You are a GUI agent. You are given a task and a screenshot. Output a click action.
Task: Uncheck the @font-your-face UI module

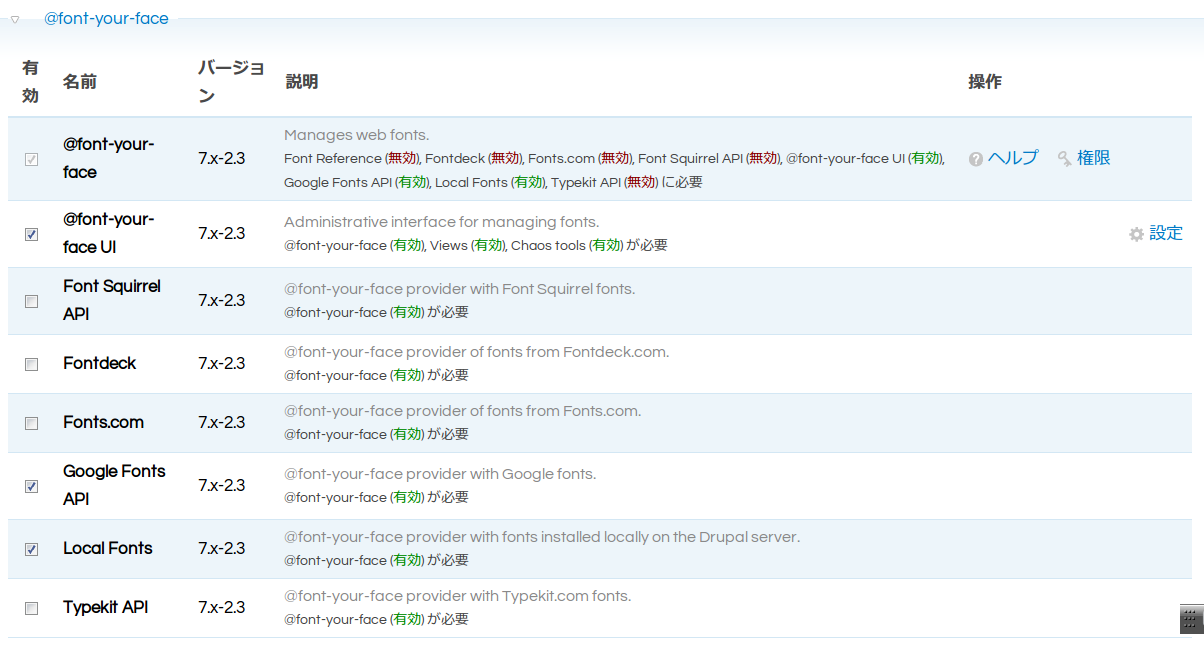(30, 233)
